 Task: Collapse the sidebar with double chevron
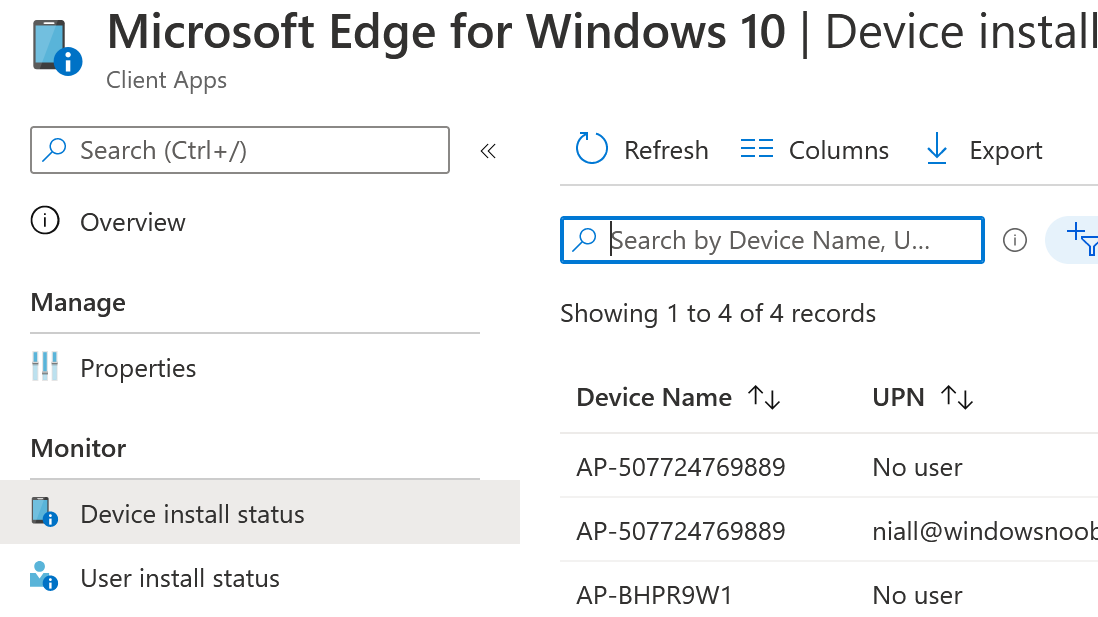point(488,151)
